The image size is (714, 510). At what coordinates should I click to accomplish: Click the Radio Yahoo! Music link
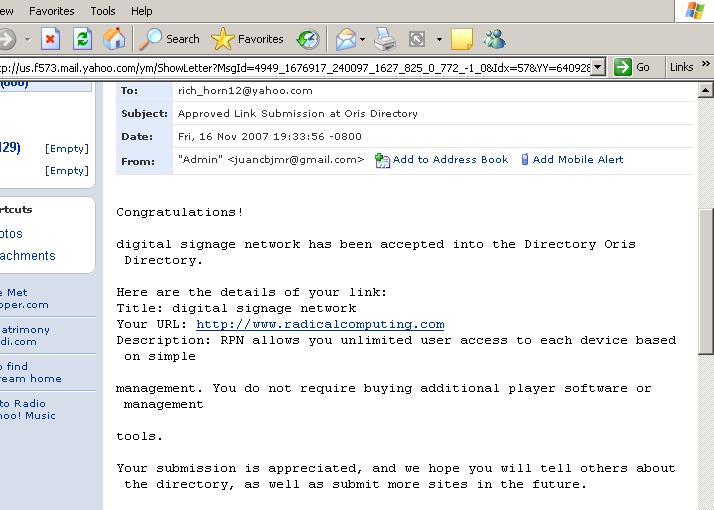click(28, 409)
